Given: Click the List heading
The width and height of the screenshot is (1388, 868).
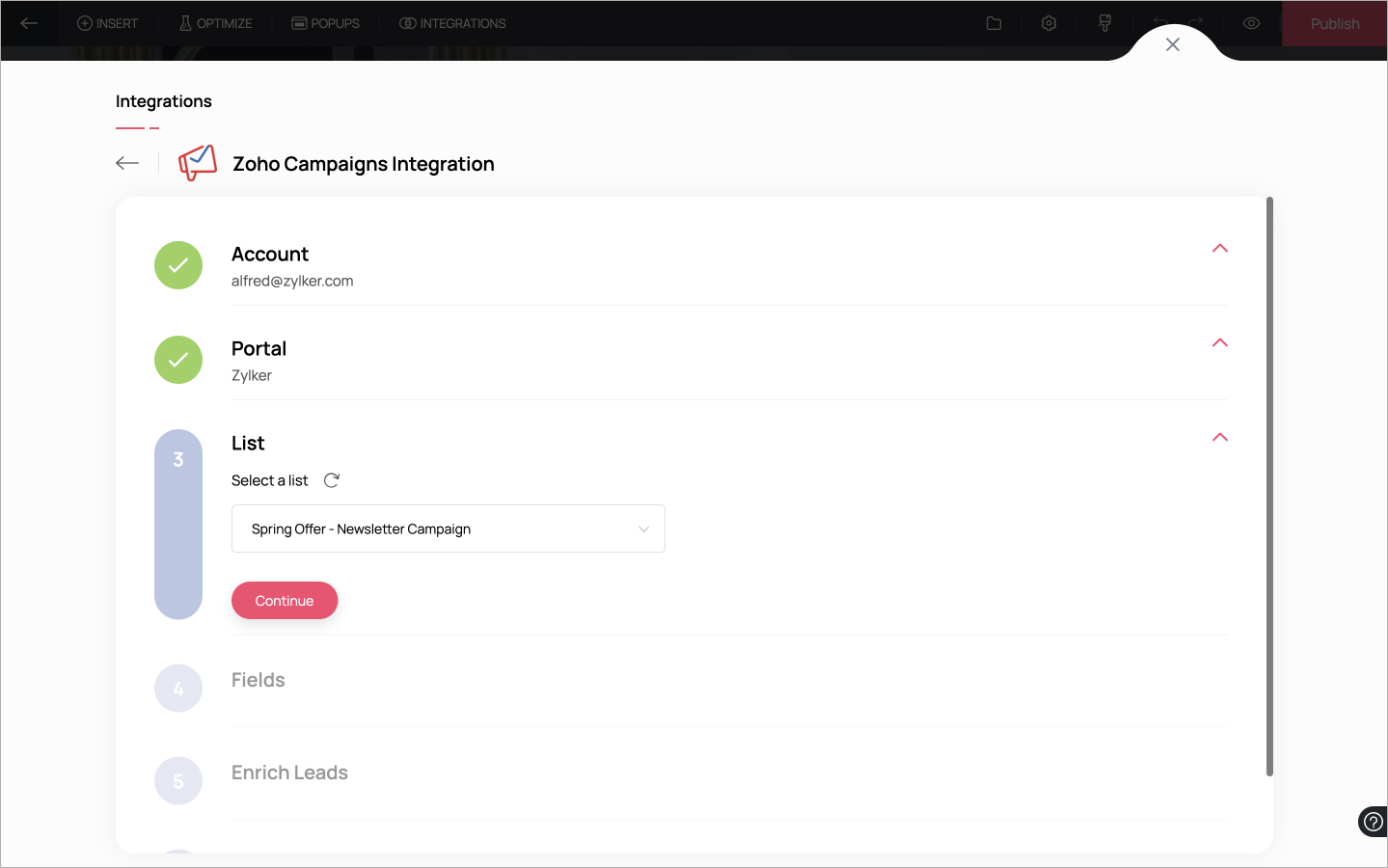Looking at the screenshot, I should click(x=248, y=443).
